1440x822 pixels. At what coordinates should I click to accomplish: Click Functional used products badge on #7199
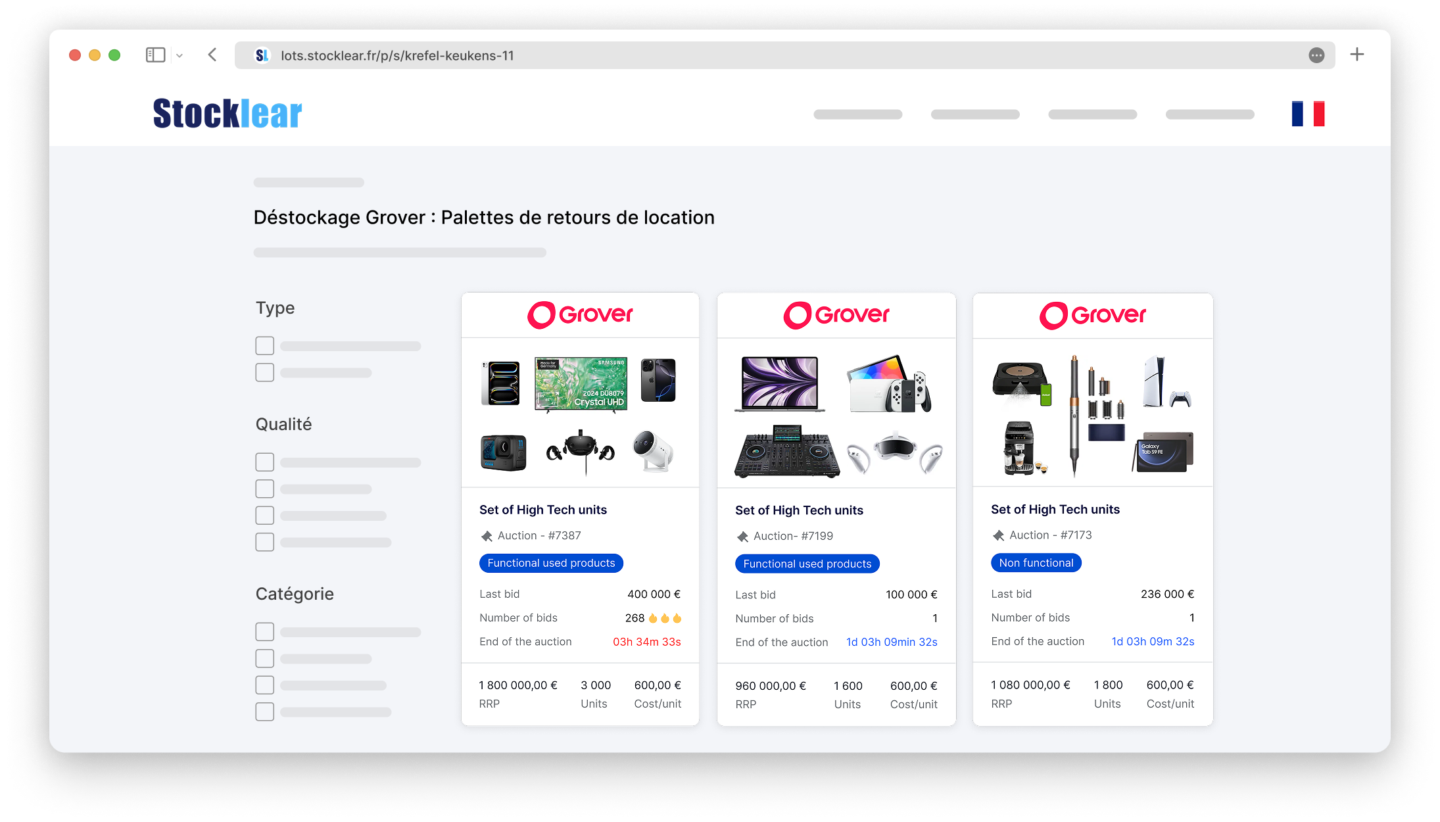tap(807, 564)
